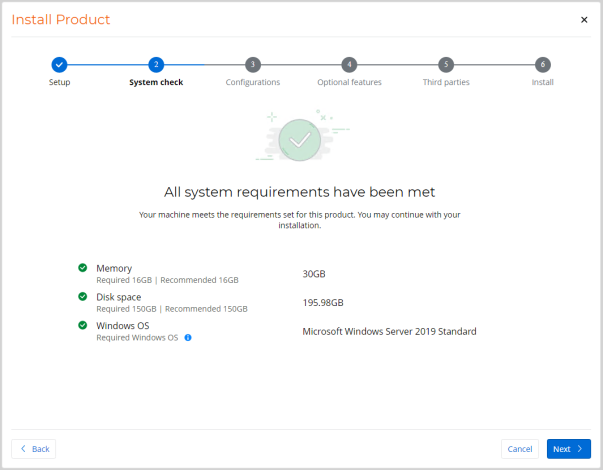
Task: Click the Memory green check icon
Action: [x=83, y=268]
